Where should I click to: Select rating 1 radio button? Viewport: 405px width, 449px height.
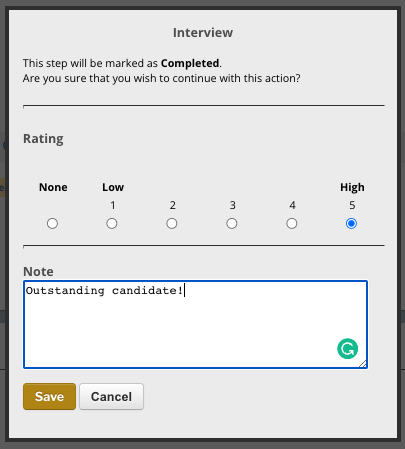(112, 223)
